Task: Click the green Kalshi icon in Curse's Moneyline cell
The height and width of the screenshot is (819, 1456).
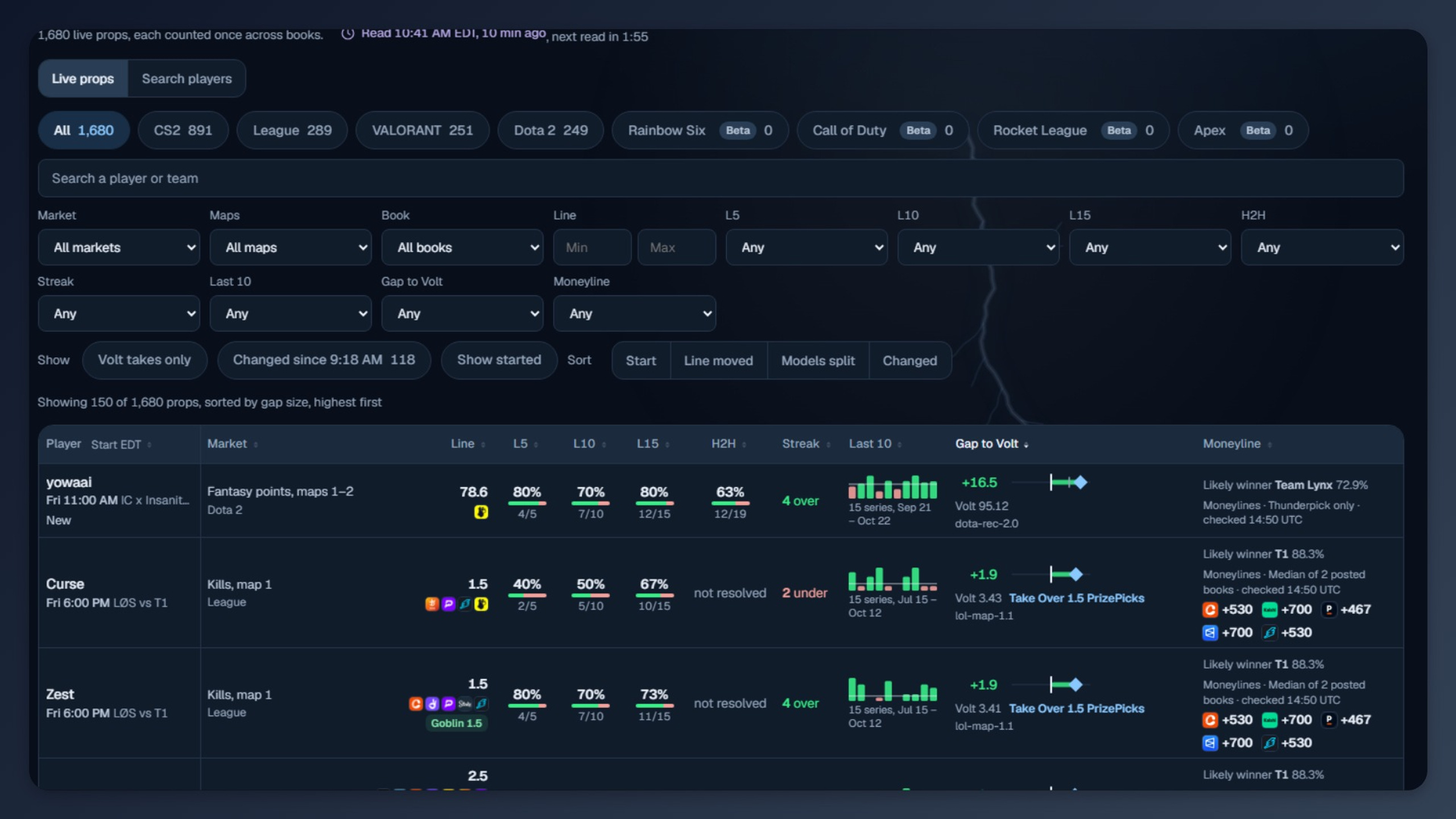Action: click(1269, 610)
